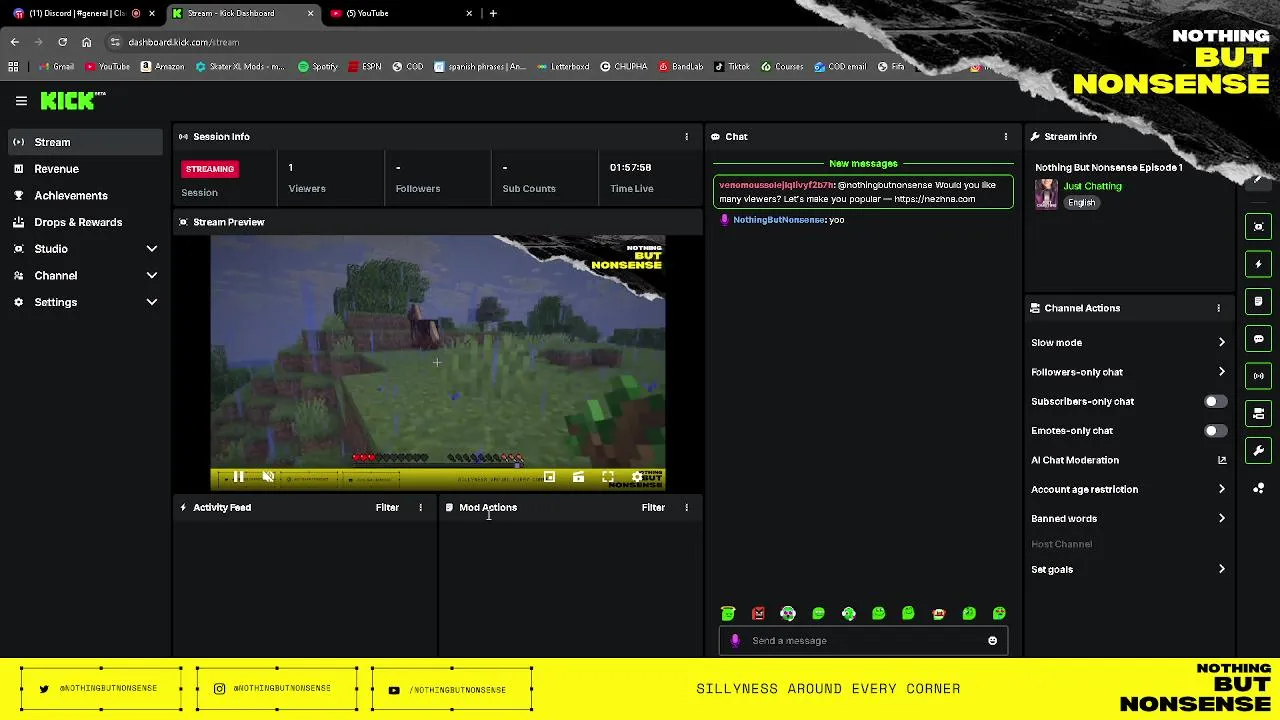Screen dimensions: 1280x720
Task: Open Banned words settings
Action: pyautogui.click(x=1128, y=519)
